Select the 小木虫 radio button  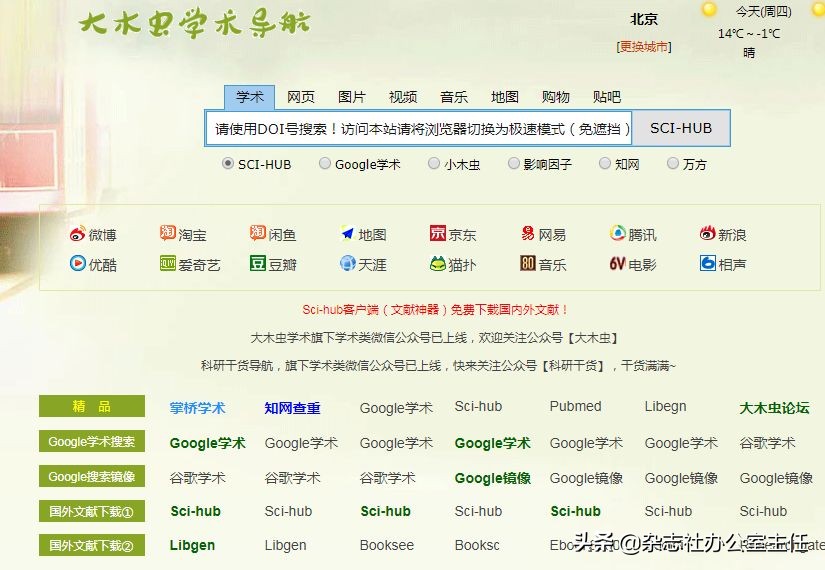tap(434, 163)
